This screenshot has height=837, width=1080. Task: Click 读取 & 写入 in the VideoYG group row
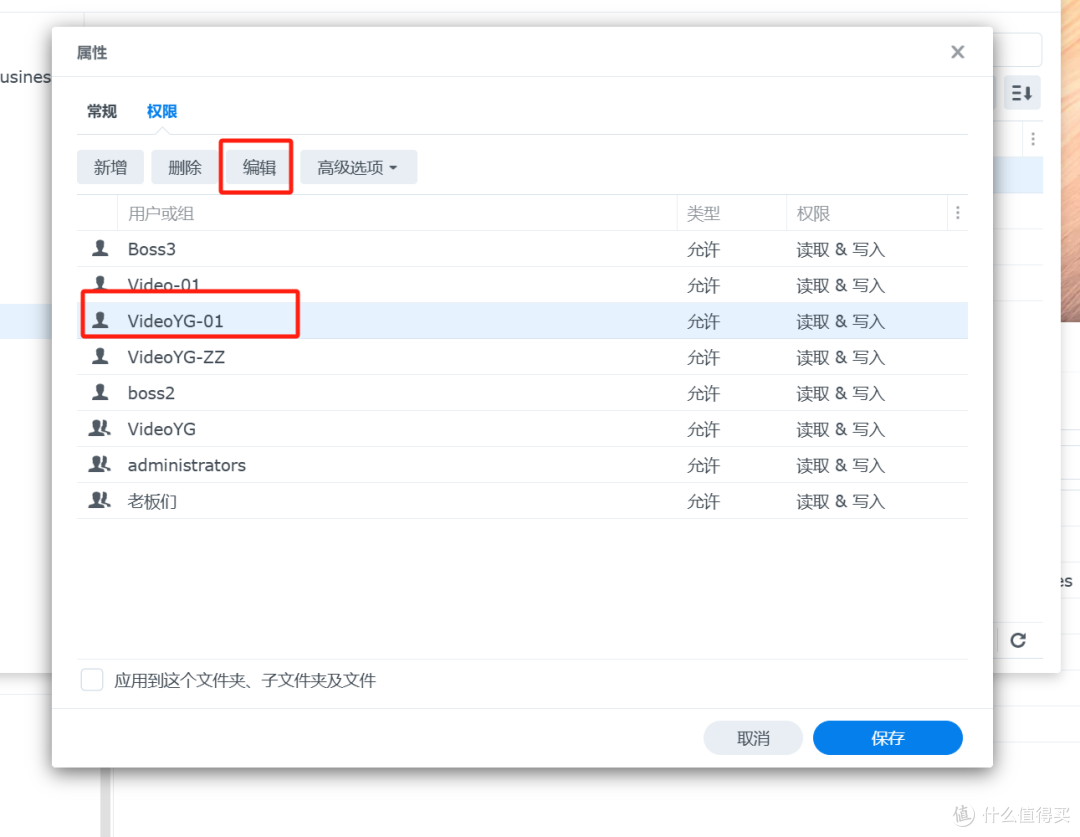coord(840,430)
